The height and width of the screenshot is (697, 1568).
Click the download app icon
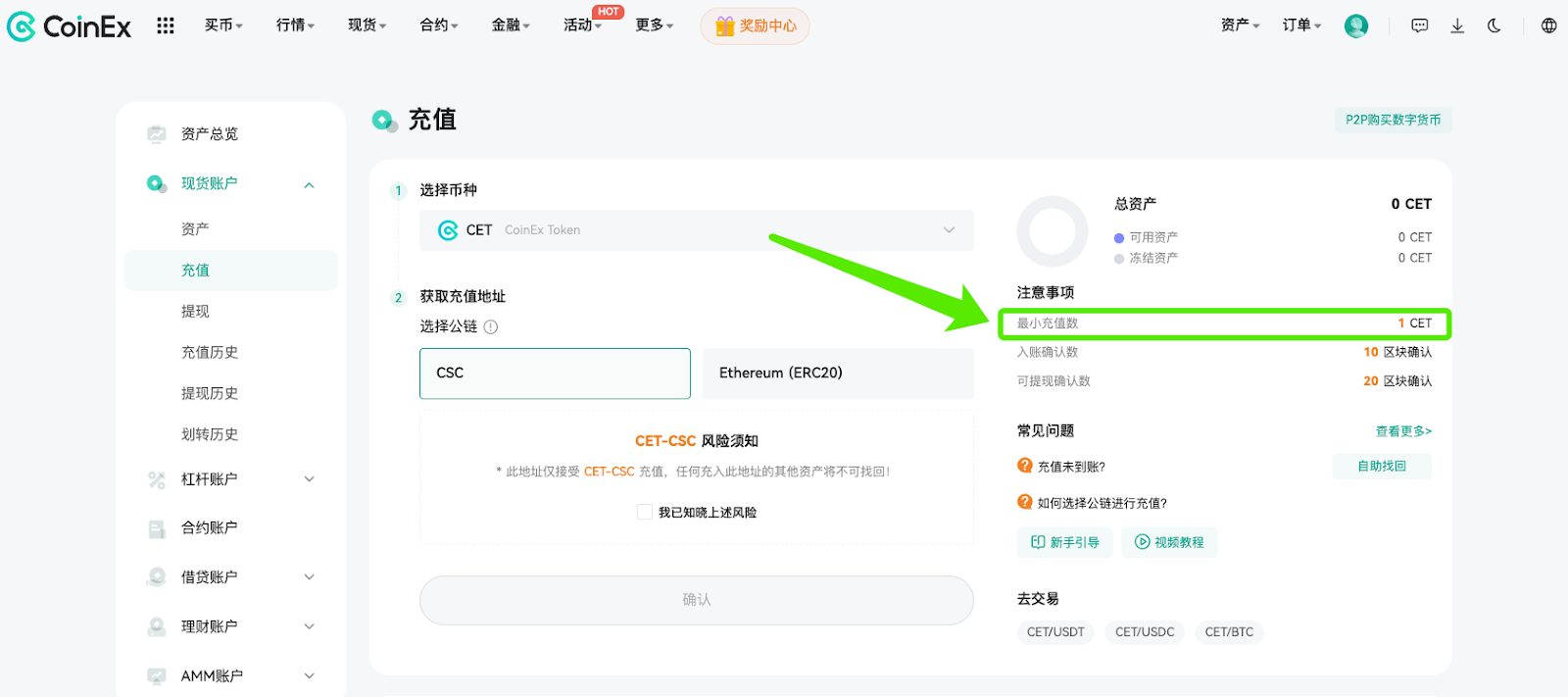coord(1457,25)
